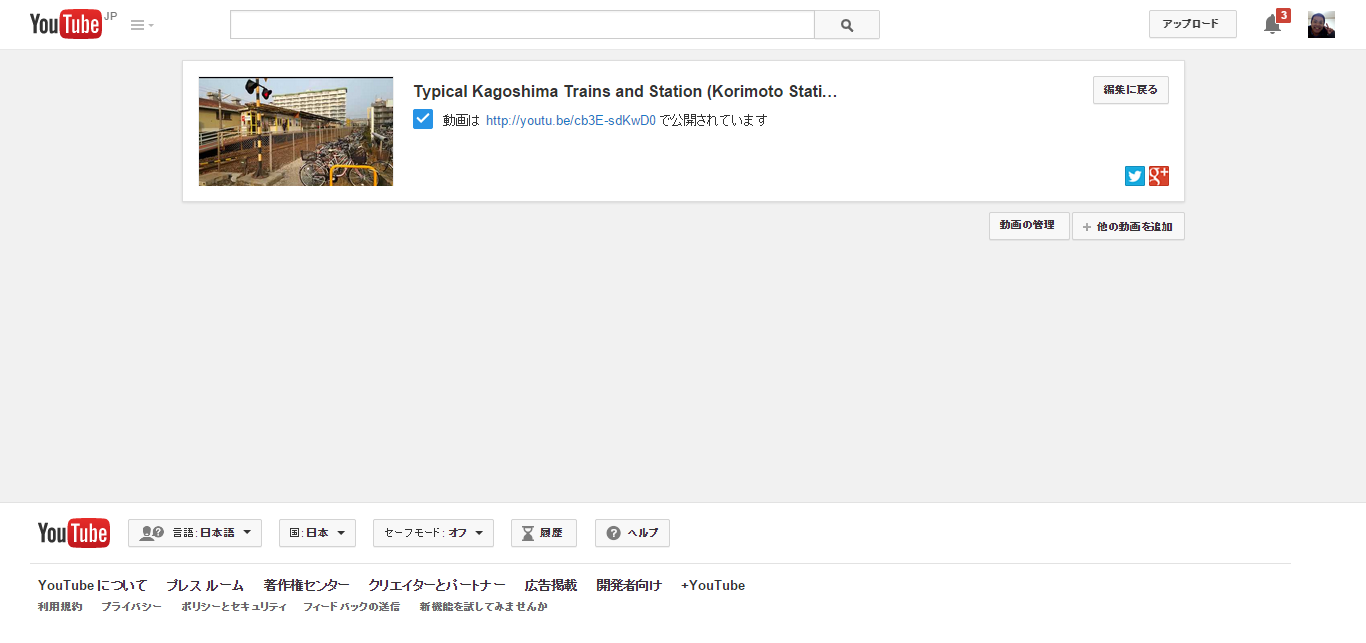Viewport: 1366px width, 643px height.
Task: Open the プレス ルーム link
Action: pyautogui.click(x=205, y=585)
